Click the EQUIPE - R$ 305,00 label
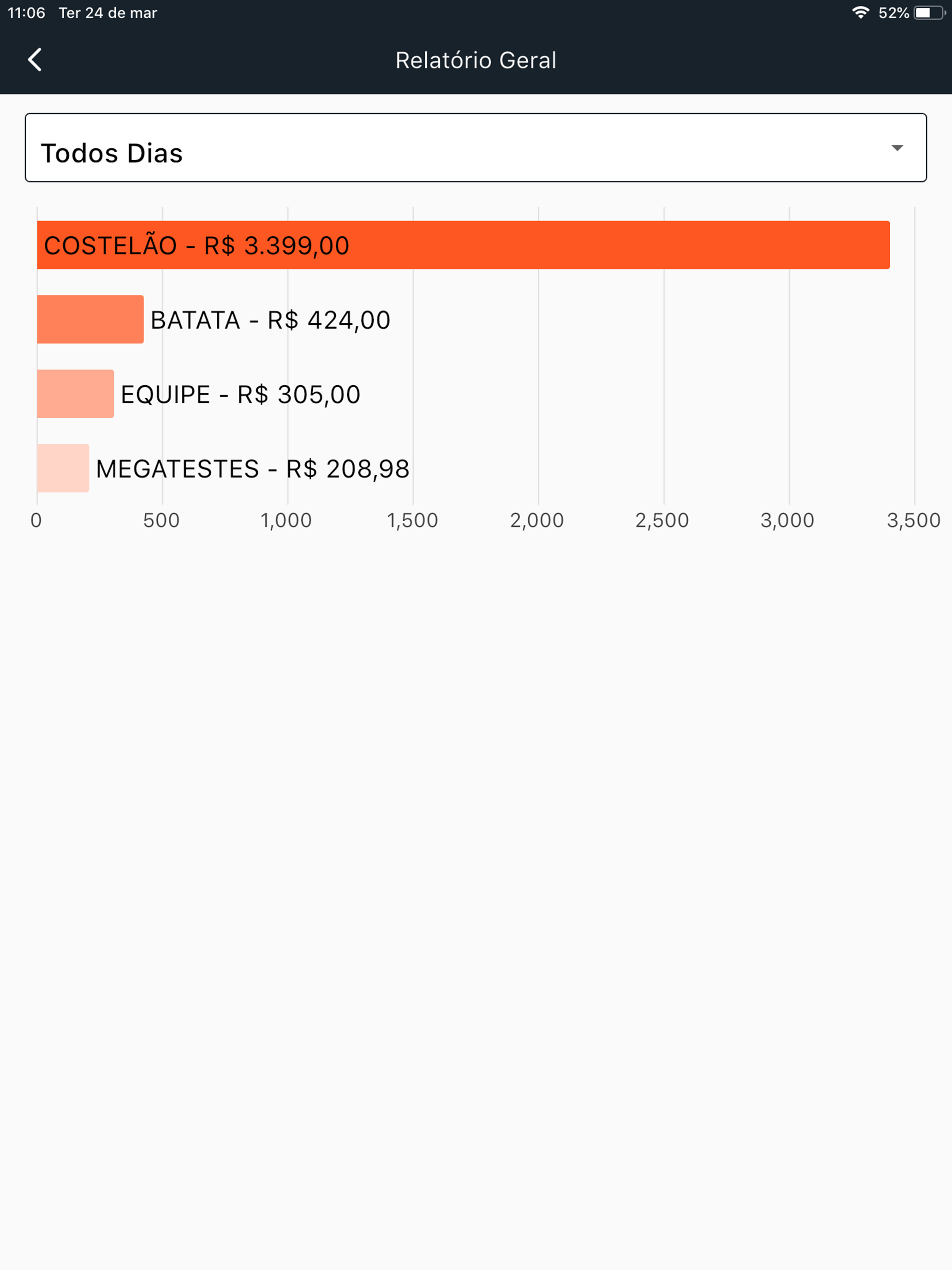Viewport: 952px width, 1270px height. point(240,395)
